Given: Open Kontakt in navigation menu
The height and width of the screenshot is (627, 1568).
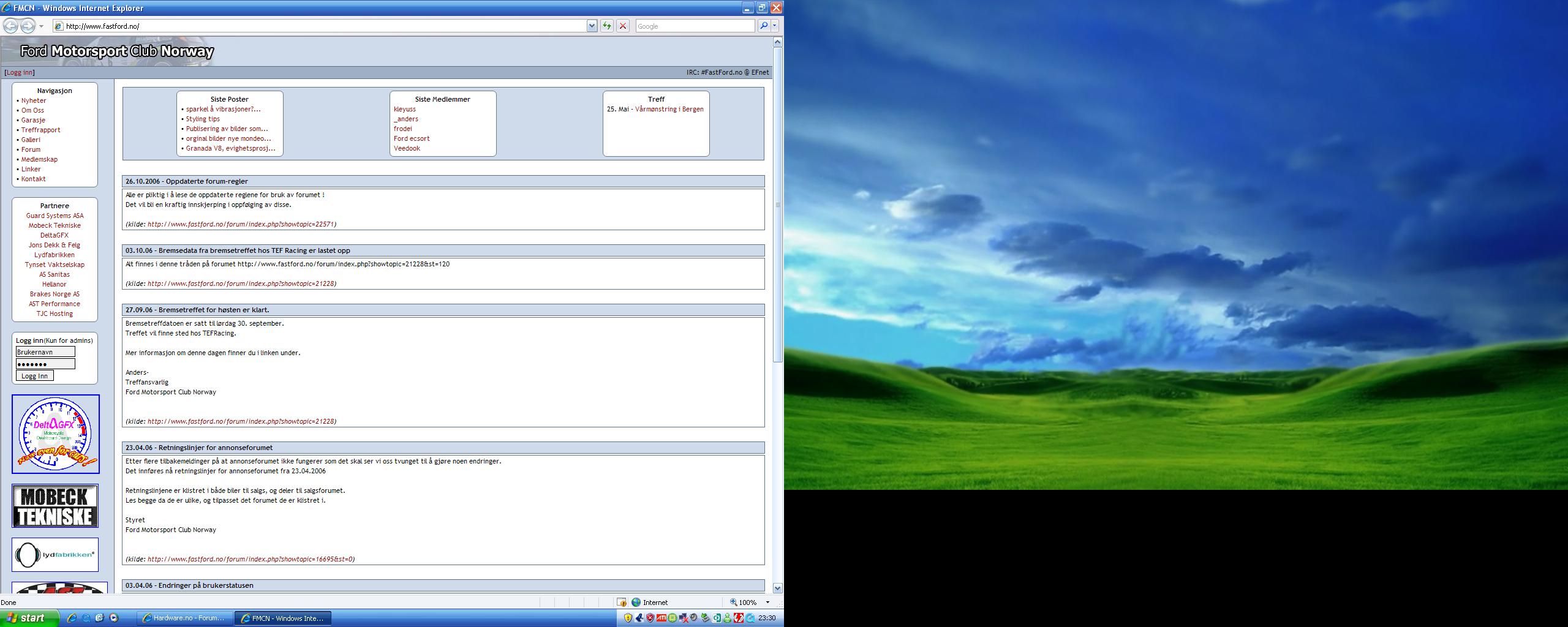Looking at the screenshot, I should (33, 179).
